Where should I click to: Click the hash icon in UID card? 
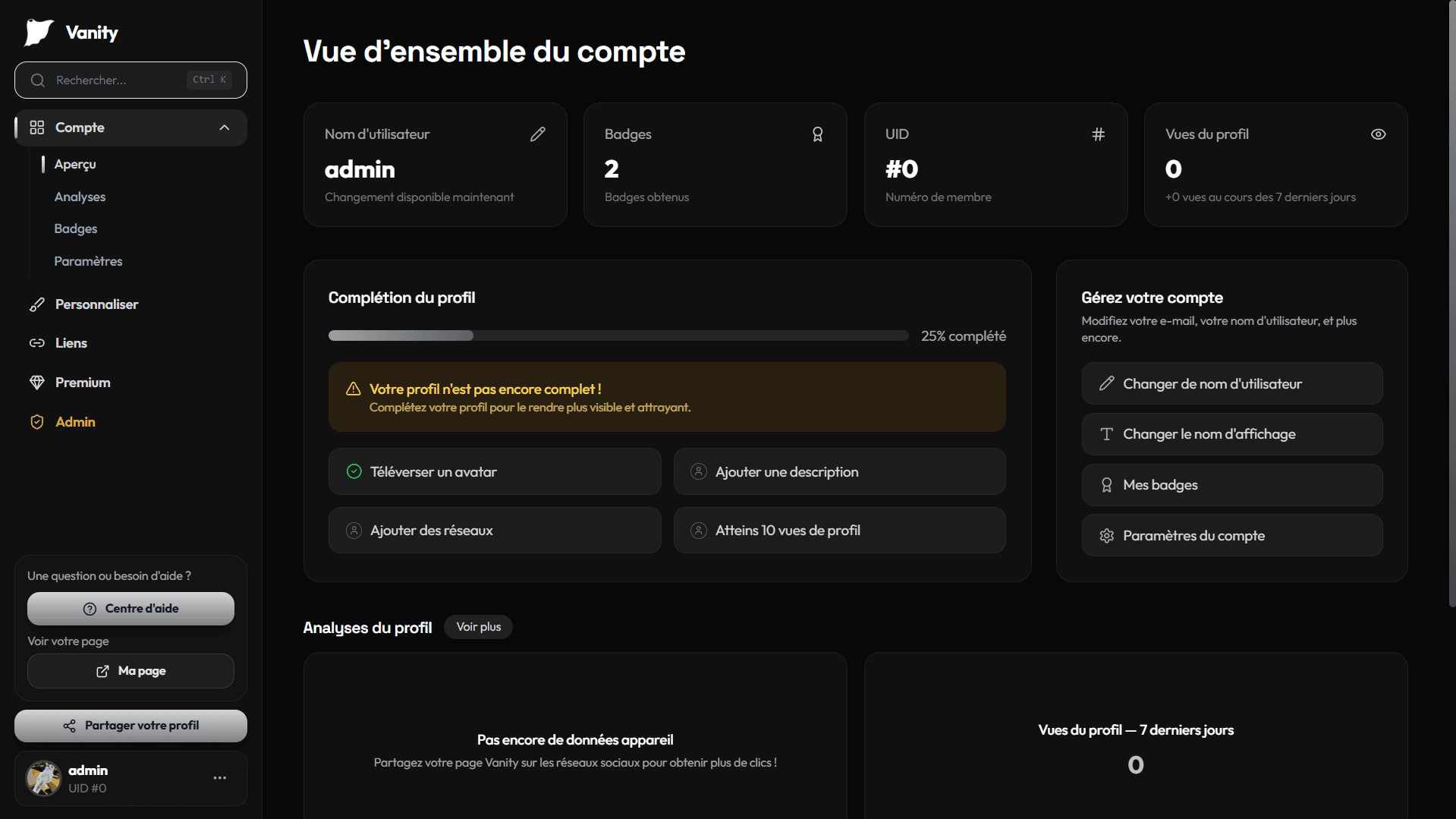point(1098,134)
